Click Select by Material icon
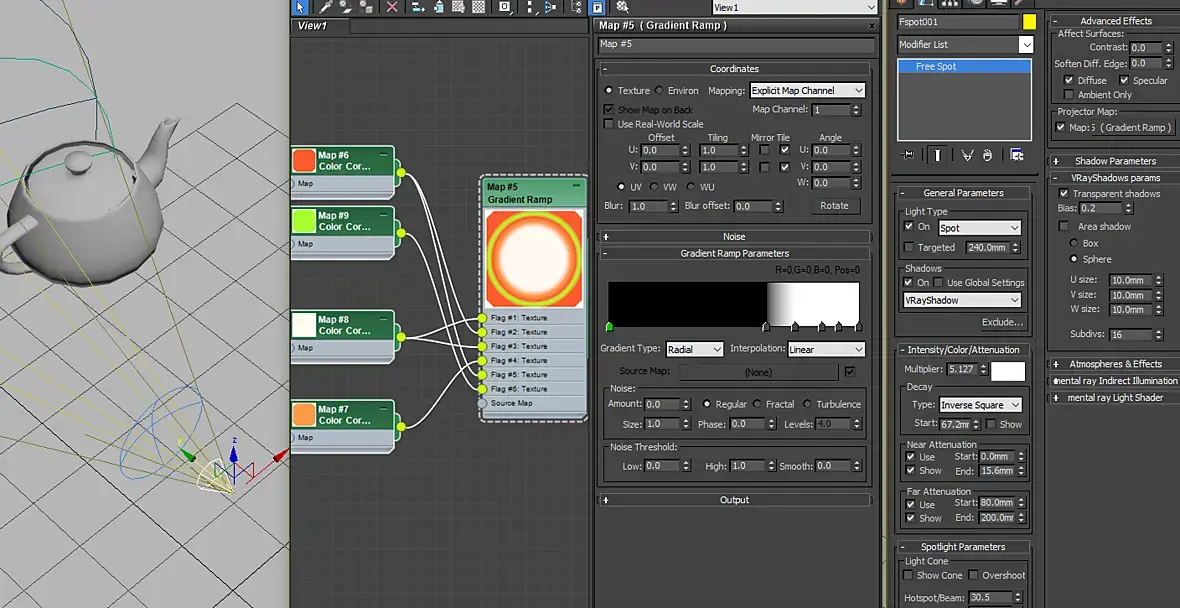Screen dimensions: 1180x608 [x=623, y=7]
